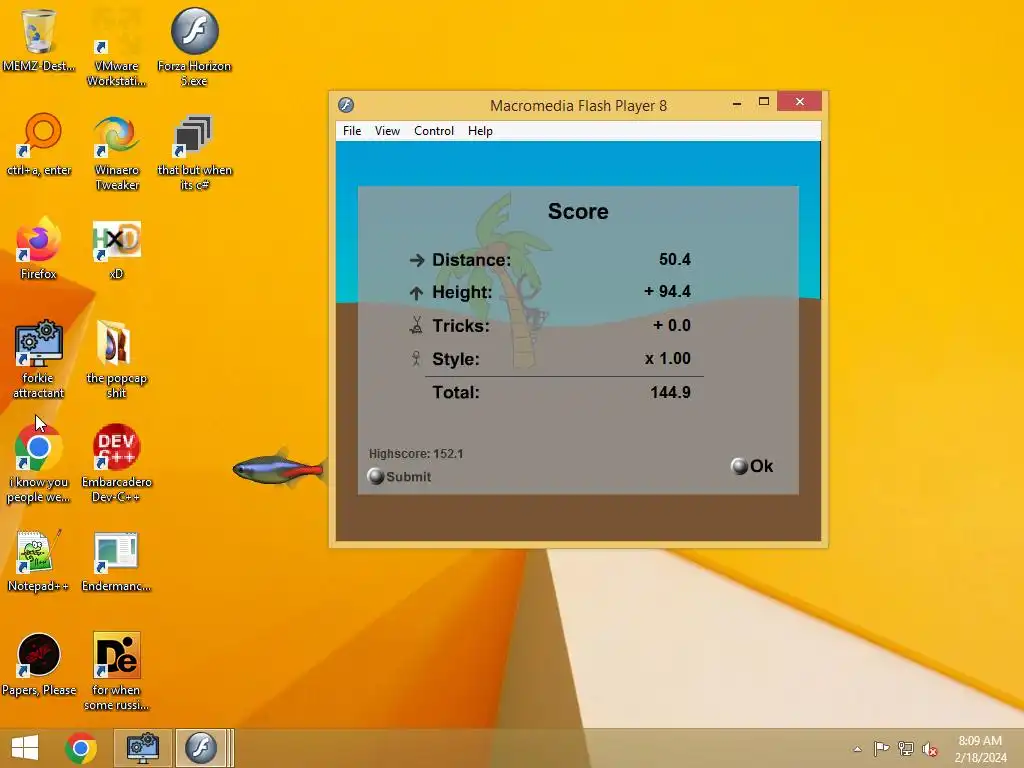Click the Flash Player title bar icon
1024x768 pixels.
click(x=346, y=104)
